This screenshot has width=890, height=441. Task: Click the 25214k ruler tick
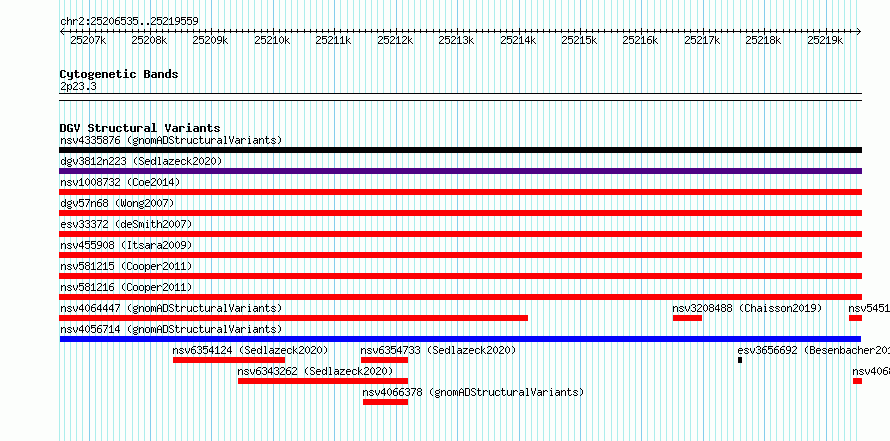[x=518, y=40]
